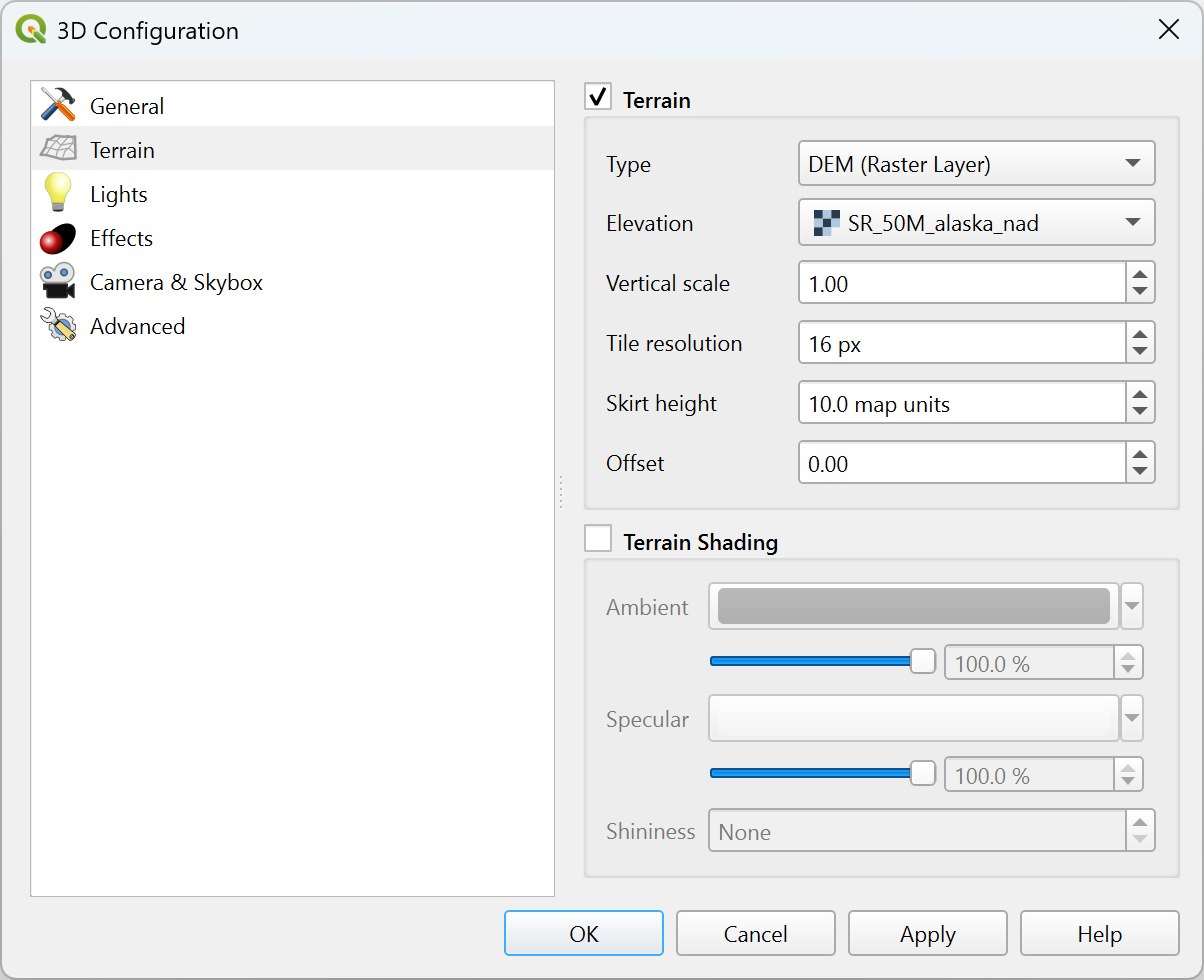
Task: Click the QGIS logo in title bar
Action: point(31,30)
